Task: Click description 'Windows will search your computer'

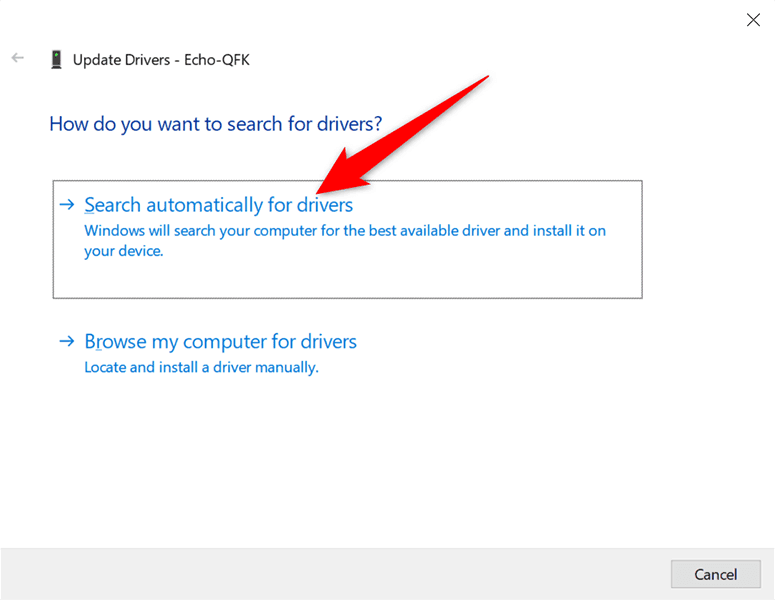Action: 344,241
